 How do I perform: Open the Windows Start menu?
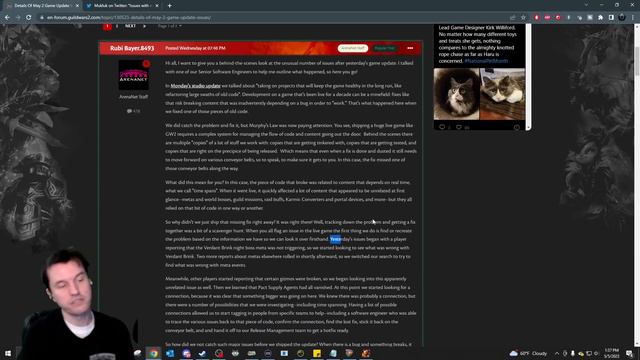coord(8,353)
